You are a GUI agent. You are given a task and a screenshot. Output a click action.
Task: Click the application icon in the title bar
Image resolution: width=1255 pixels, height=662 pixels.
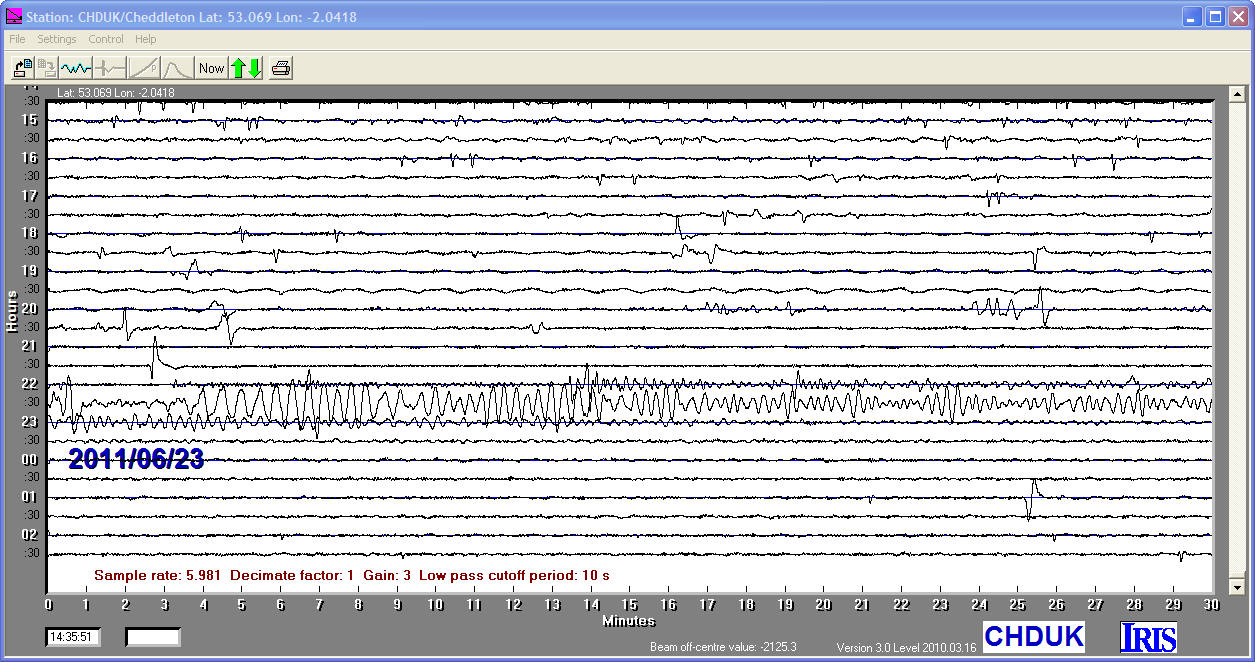[x=14, y=16]
